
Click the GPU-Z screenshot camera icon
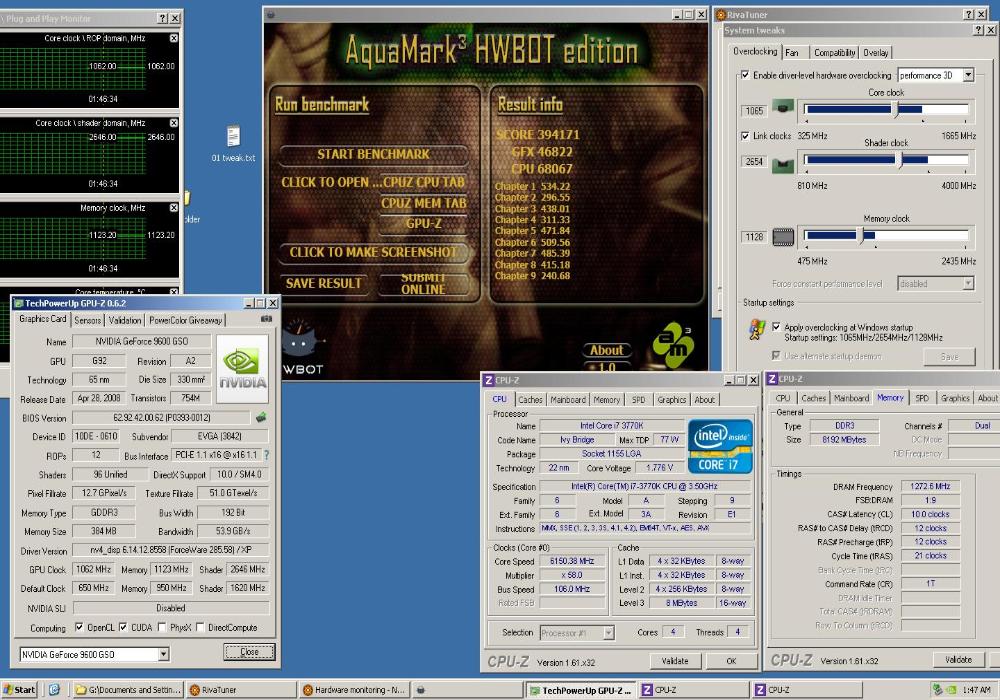[x=267, y=319]
